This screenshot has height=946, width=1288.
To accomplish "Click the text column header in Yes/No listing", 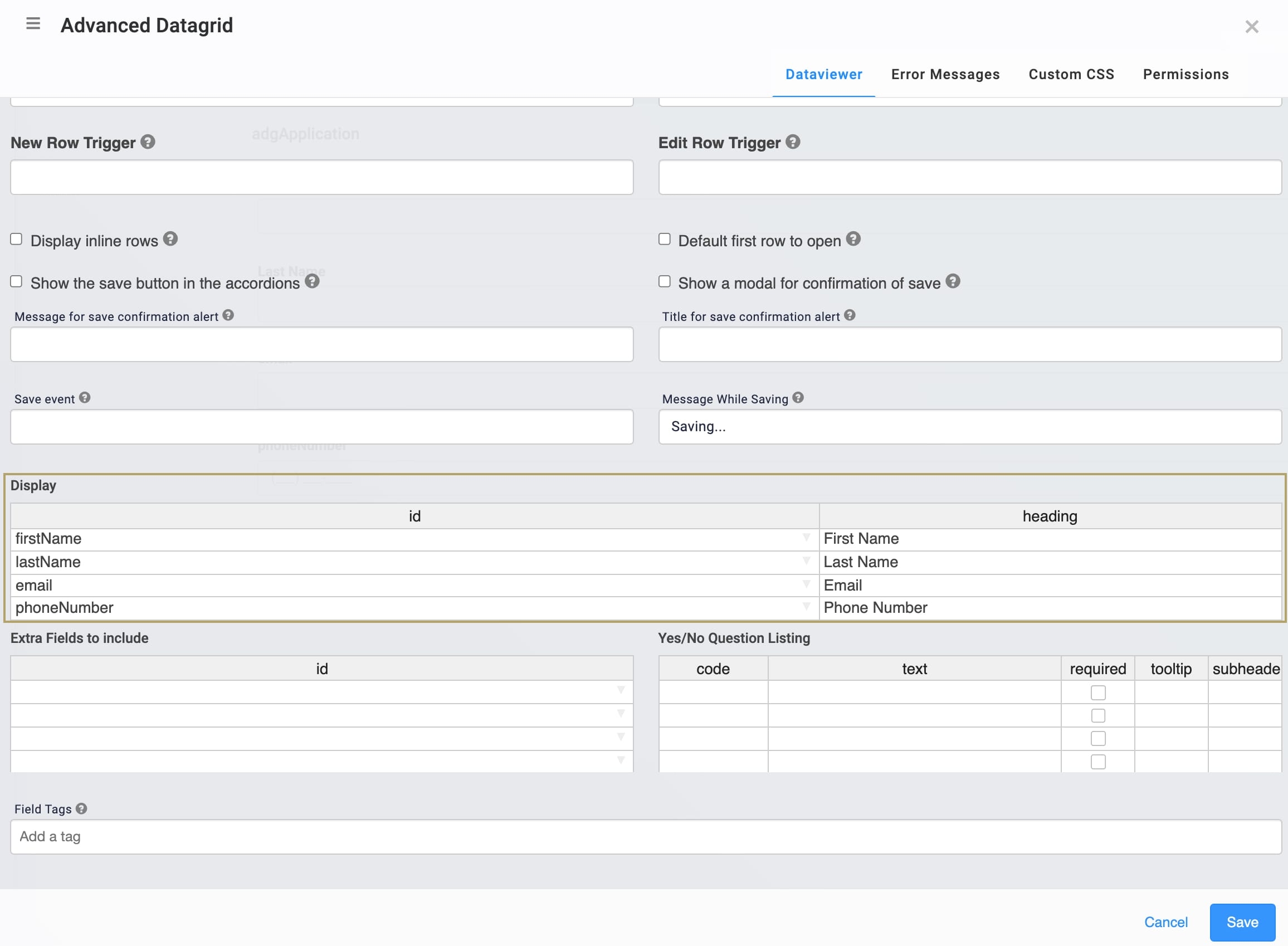I will pos(914,668).
